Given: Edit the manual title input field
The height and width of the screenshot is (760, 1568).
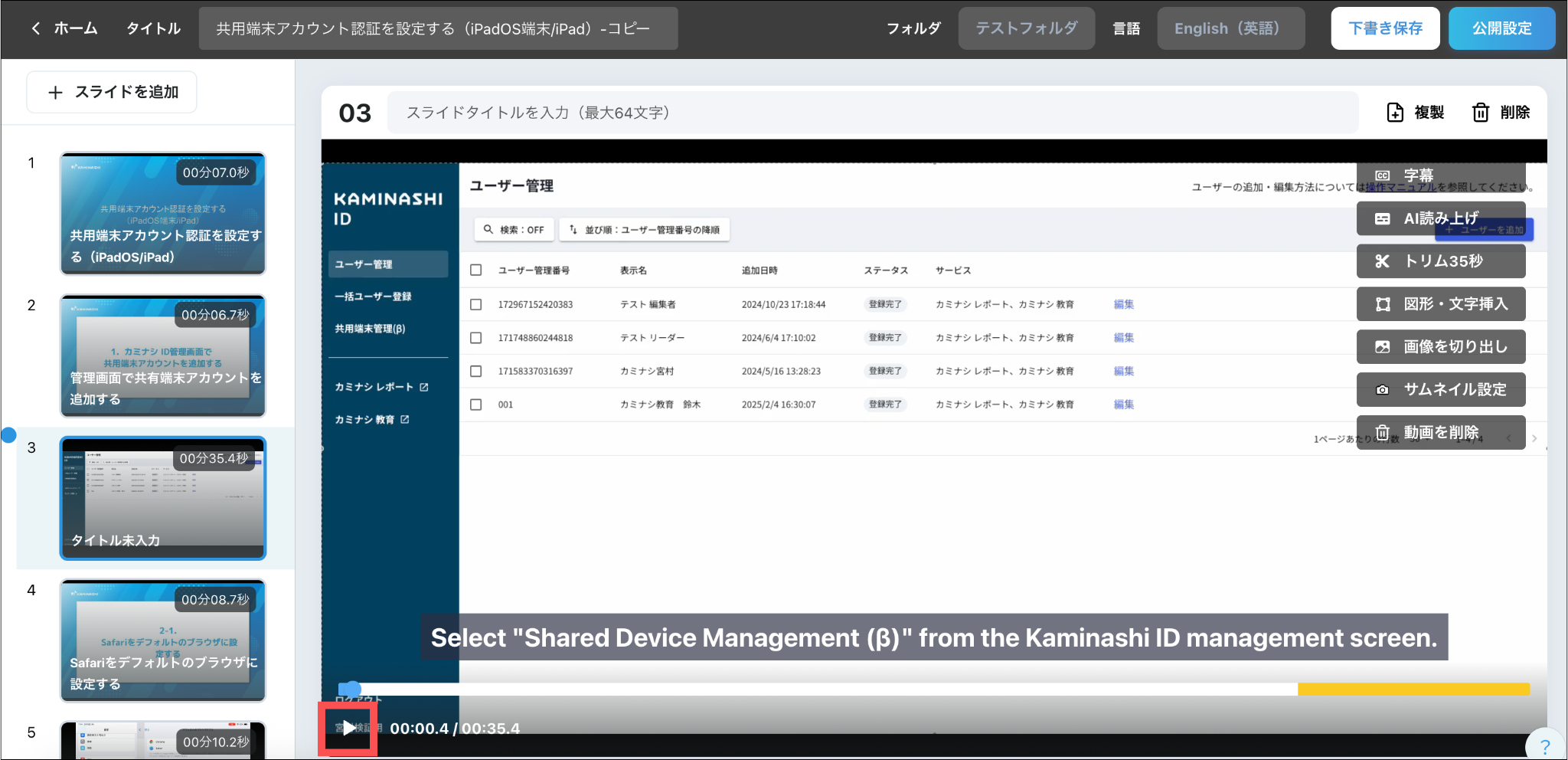Looking at the screenshot, I should click(438, 28).
